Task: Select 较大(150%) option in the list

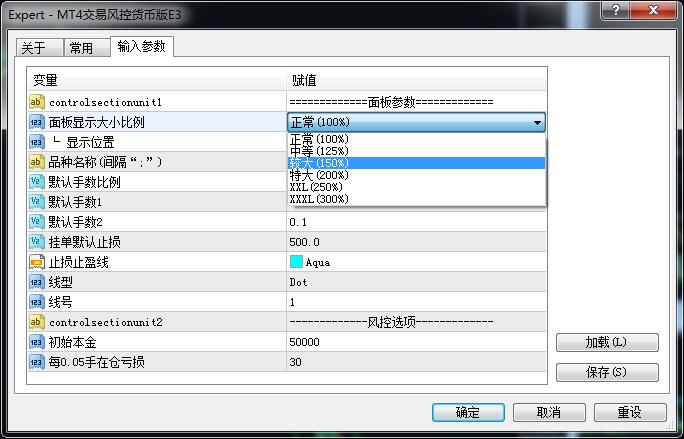Action: (x=416, y=163)
